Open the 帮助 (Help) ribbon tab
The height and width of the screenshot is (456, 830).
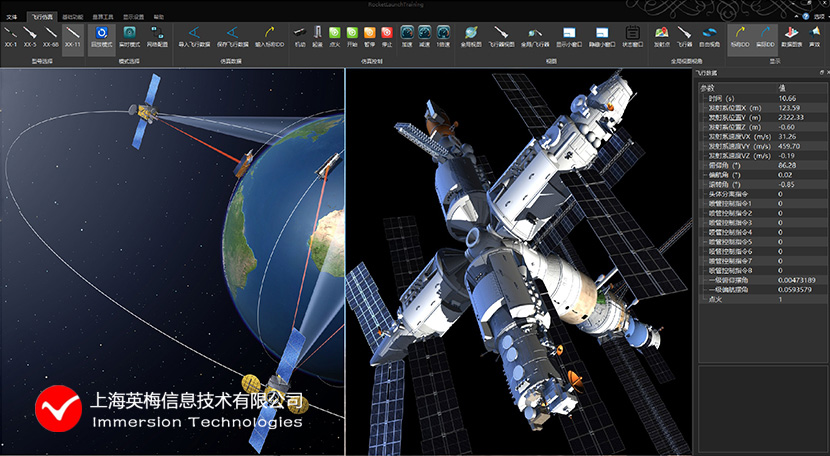pos(159,17)
